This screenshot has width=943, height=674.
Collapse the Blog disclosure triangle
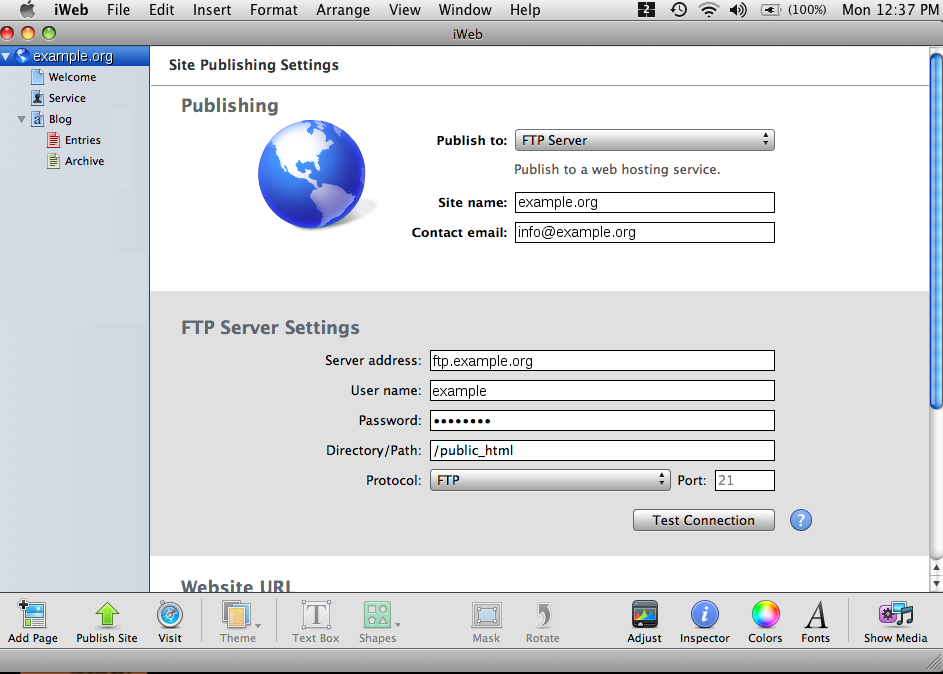(x=22, y=119)
